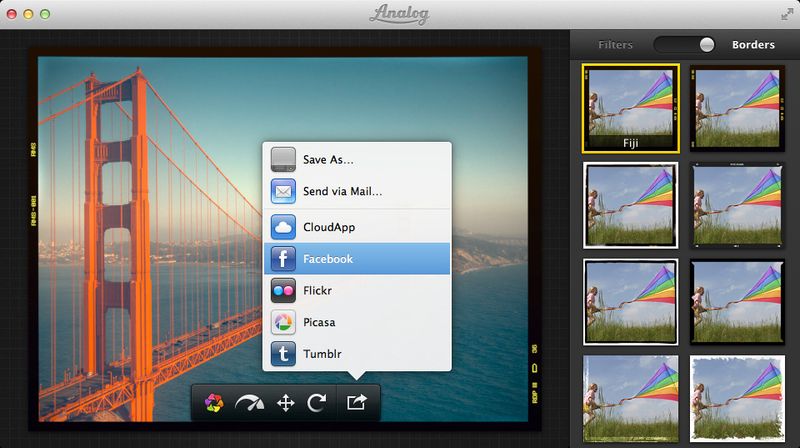Click the CloudApp cloud icon
This screenshot has height=448, width=800.
click(x=283, y=227)
